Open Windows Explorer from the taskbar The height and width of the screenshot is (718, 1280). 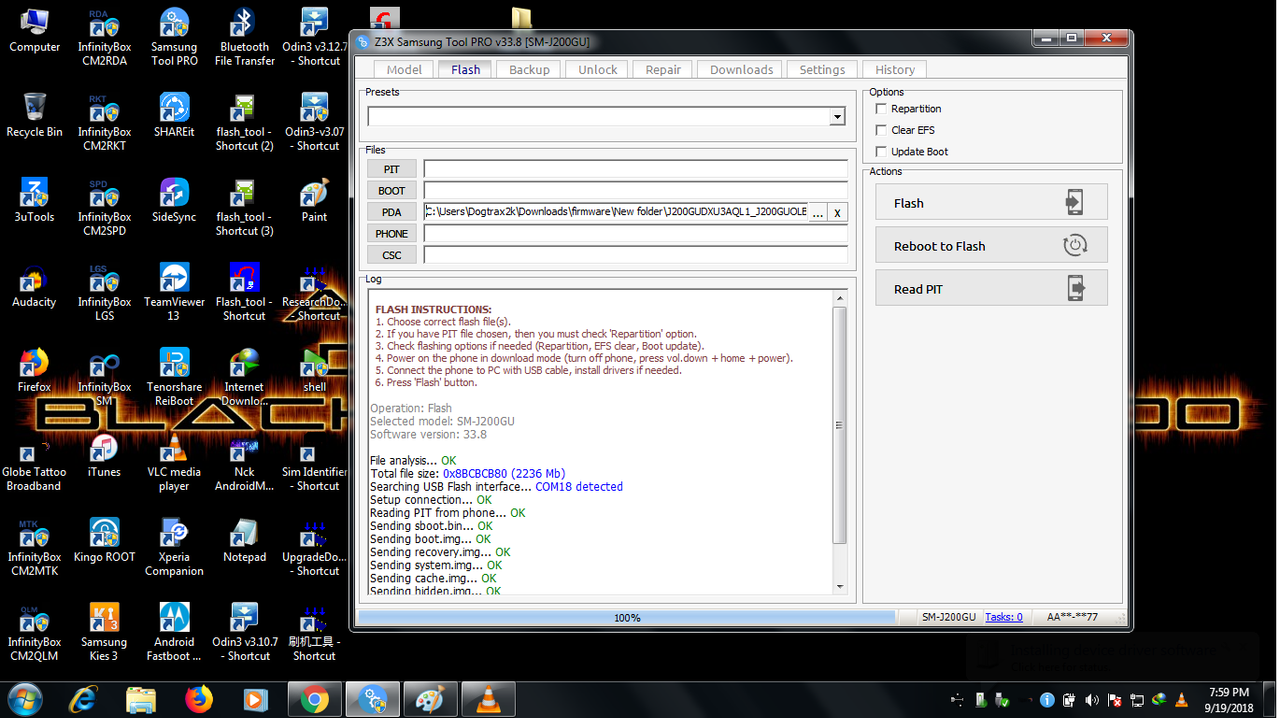tap(141, 699)
